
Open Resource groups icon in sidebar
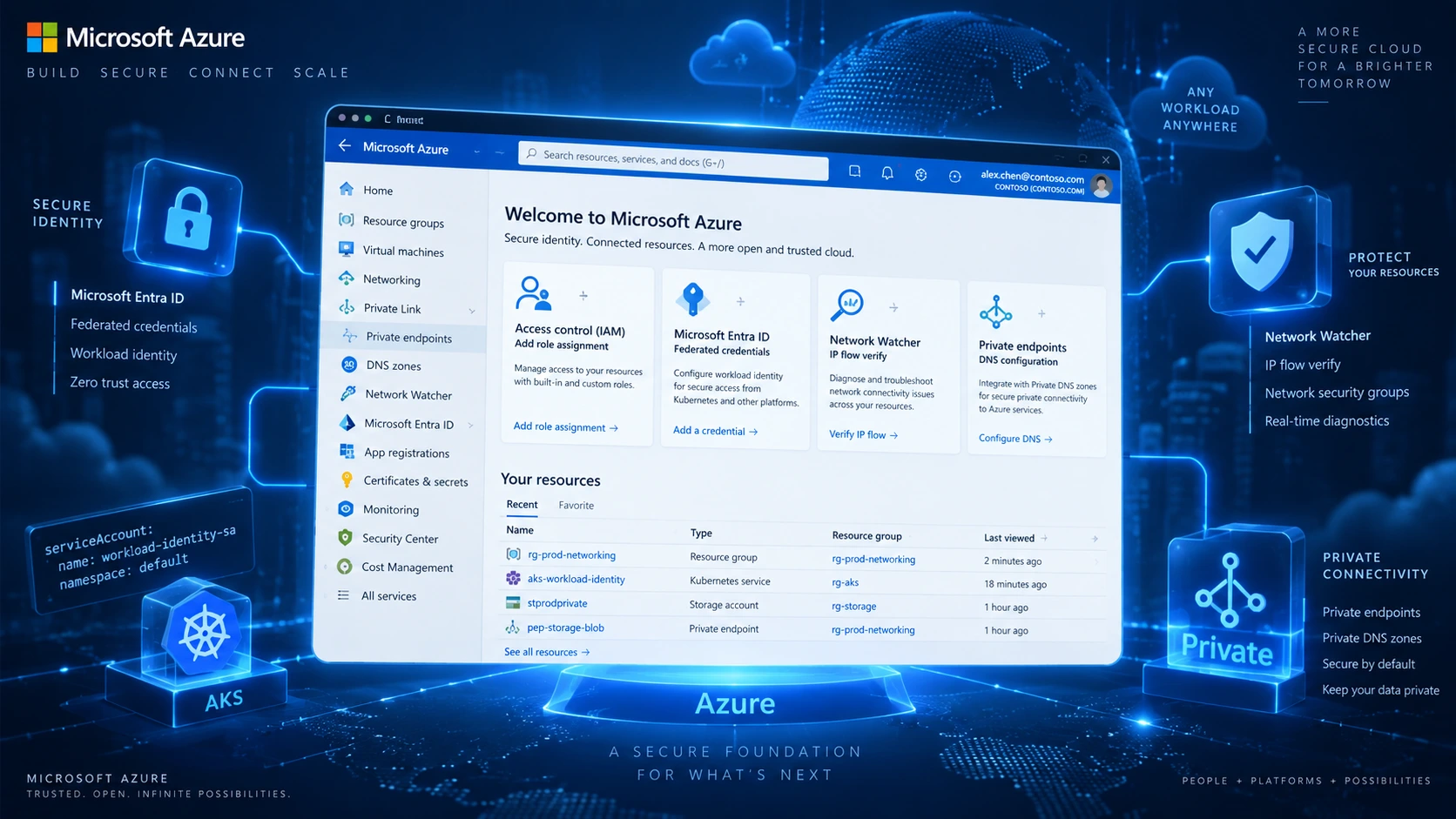point(347,220)
